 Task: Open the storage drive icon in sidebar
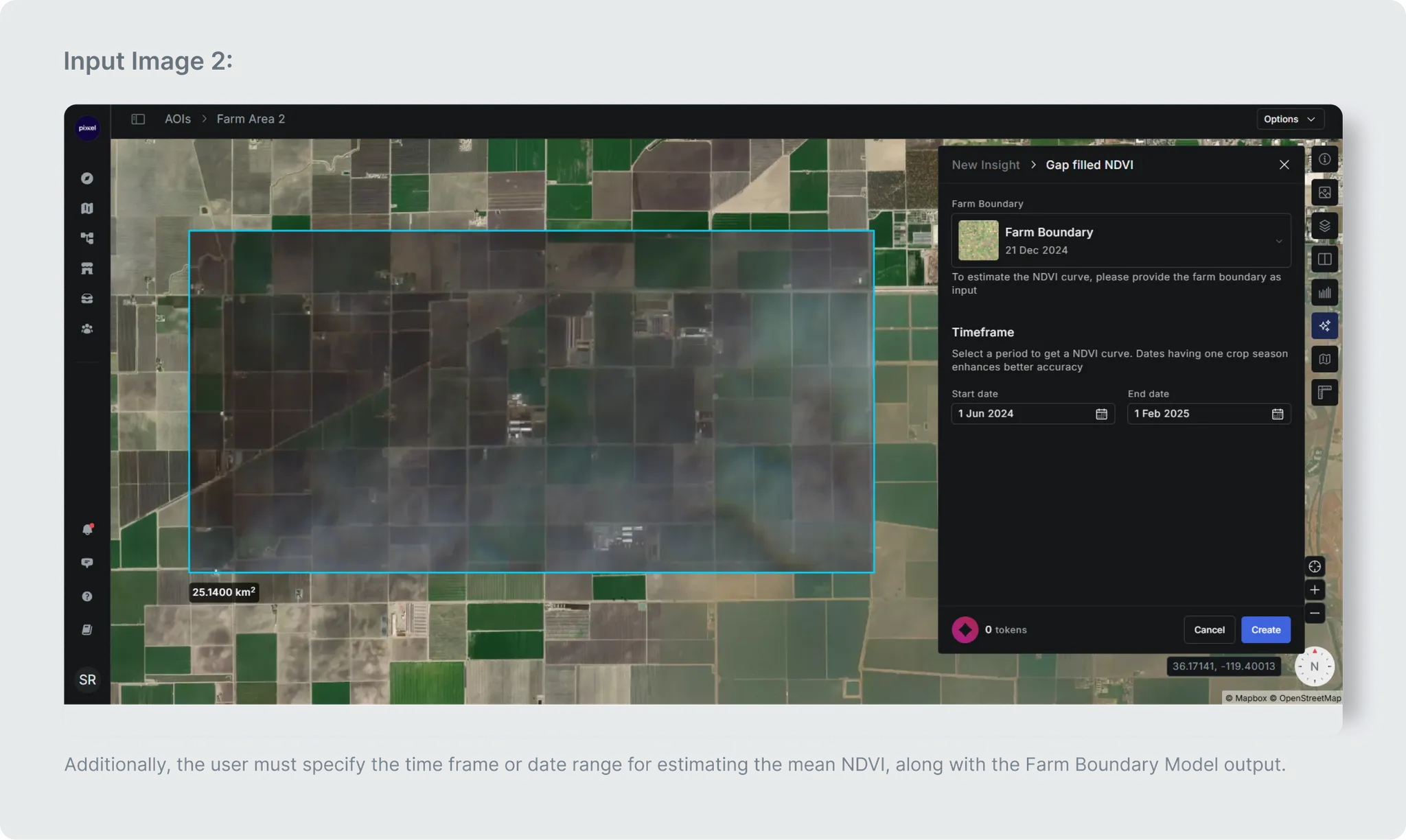pyautogui.click(x=87, y=299)
